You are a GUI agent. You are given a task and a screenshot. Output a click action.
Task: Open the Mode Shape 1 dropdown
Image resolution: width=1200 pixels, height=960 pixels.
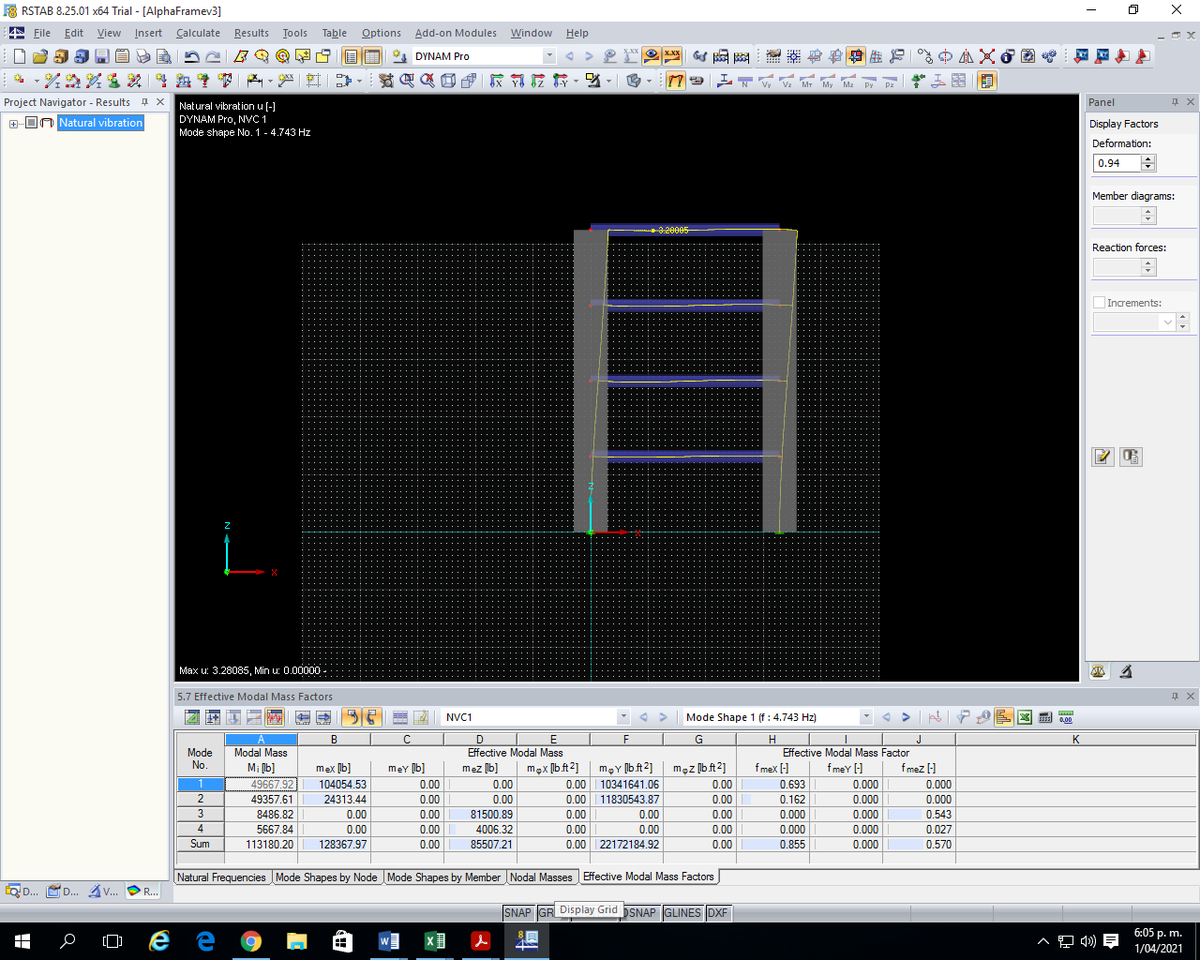865,717
